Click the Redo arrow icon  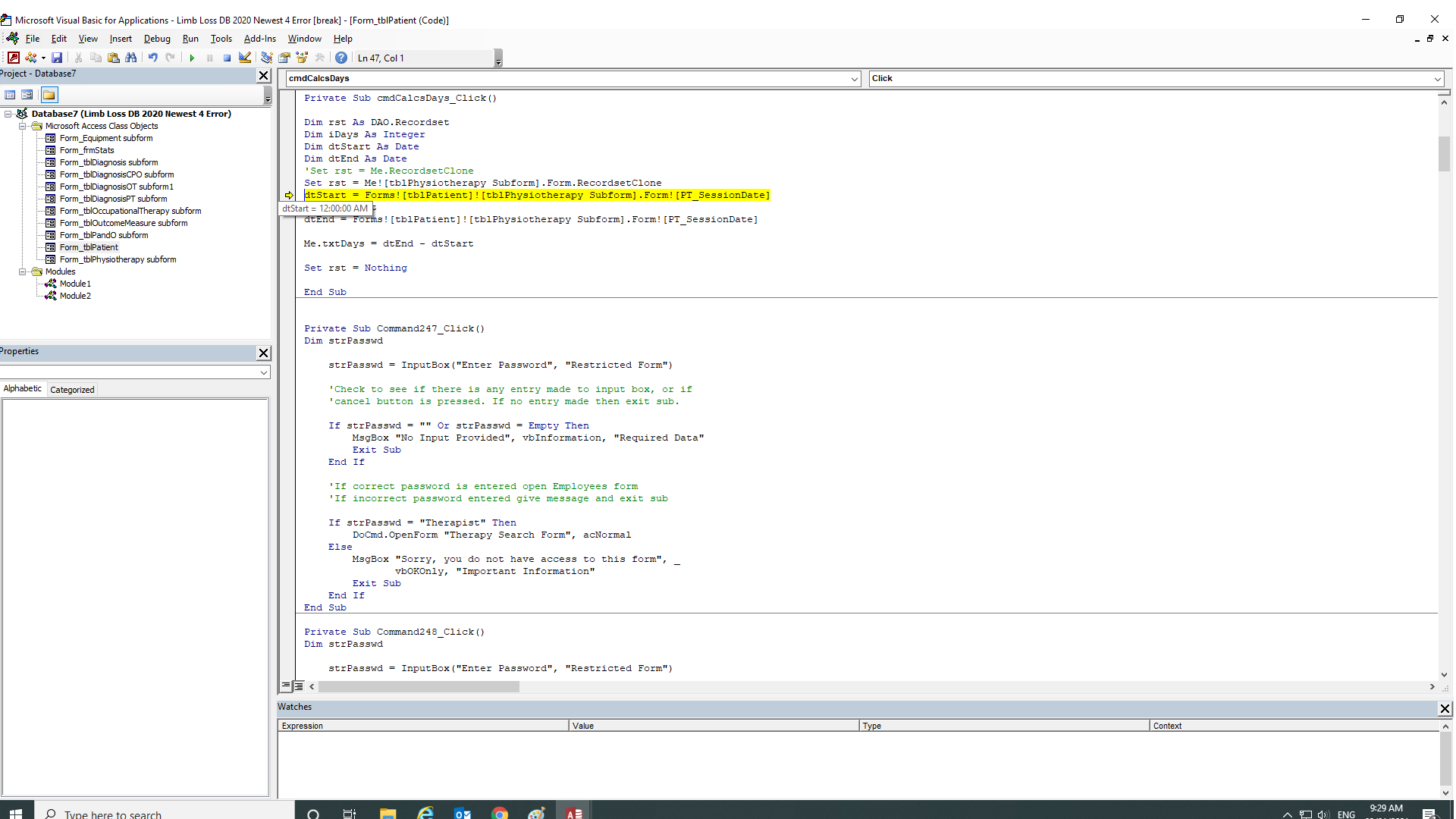[x=171, y=58]
